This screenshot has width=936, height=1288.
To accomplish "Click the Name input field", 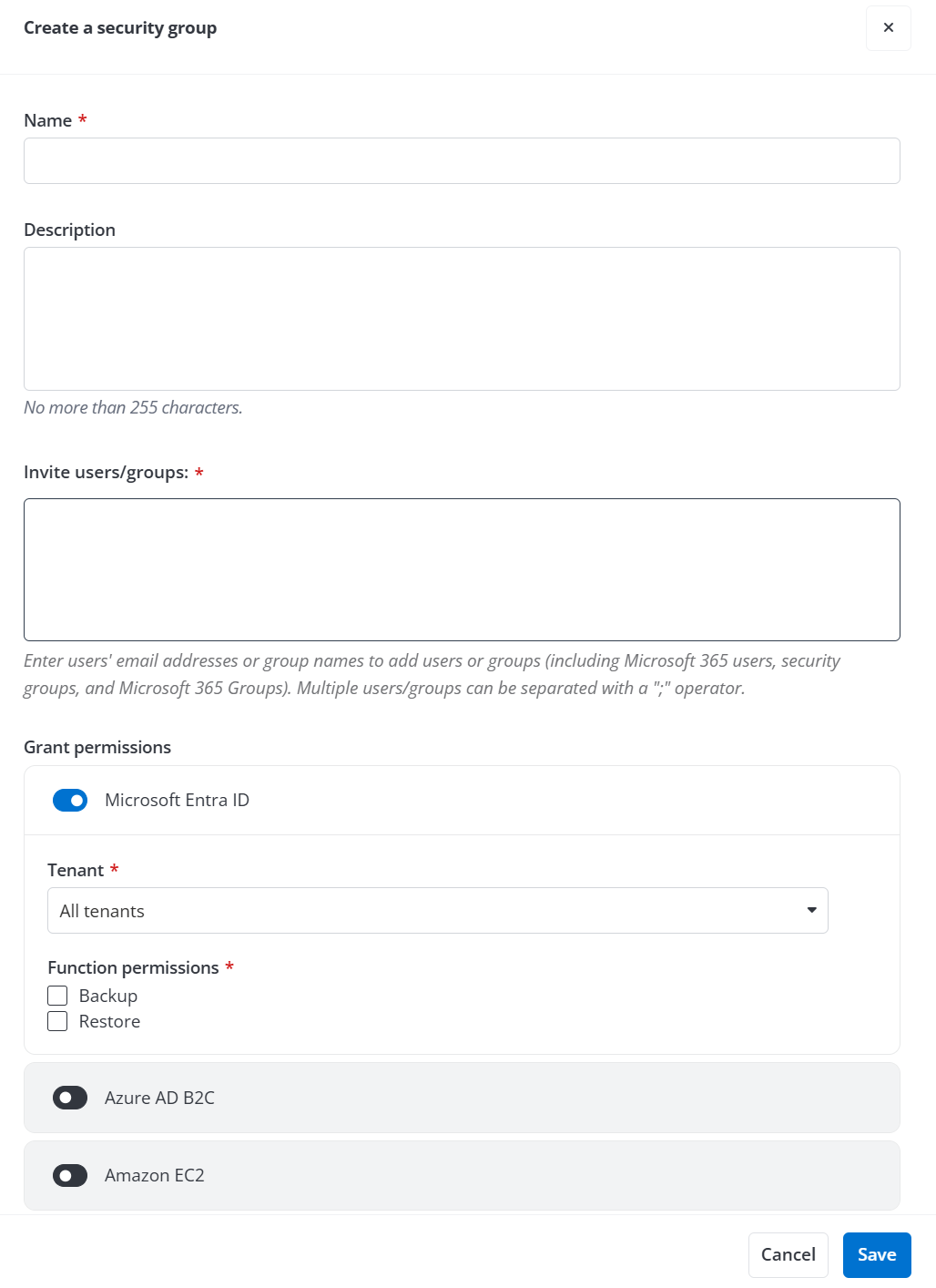I will click(x=462, y=161).
